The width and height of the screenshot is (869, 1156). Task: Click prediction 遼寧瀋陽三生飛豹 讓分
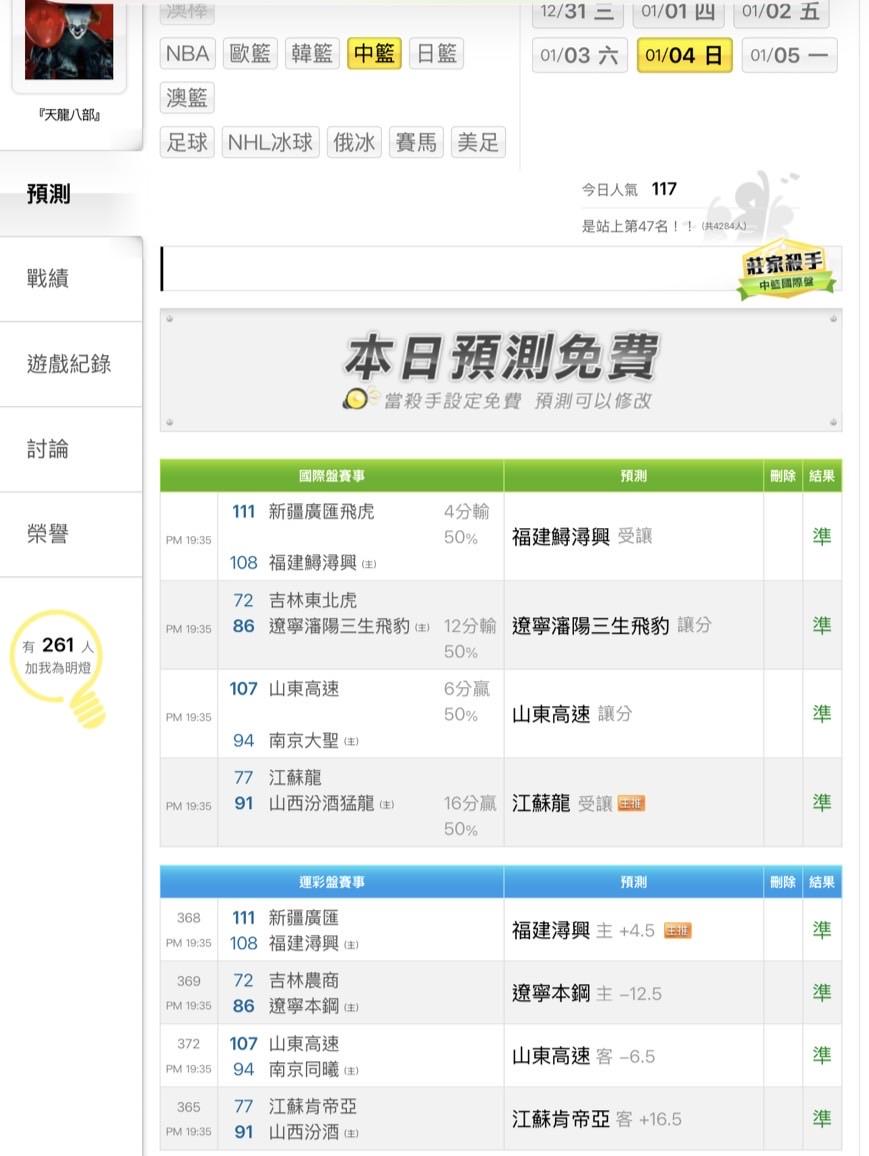click(612, 626)
